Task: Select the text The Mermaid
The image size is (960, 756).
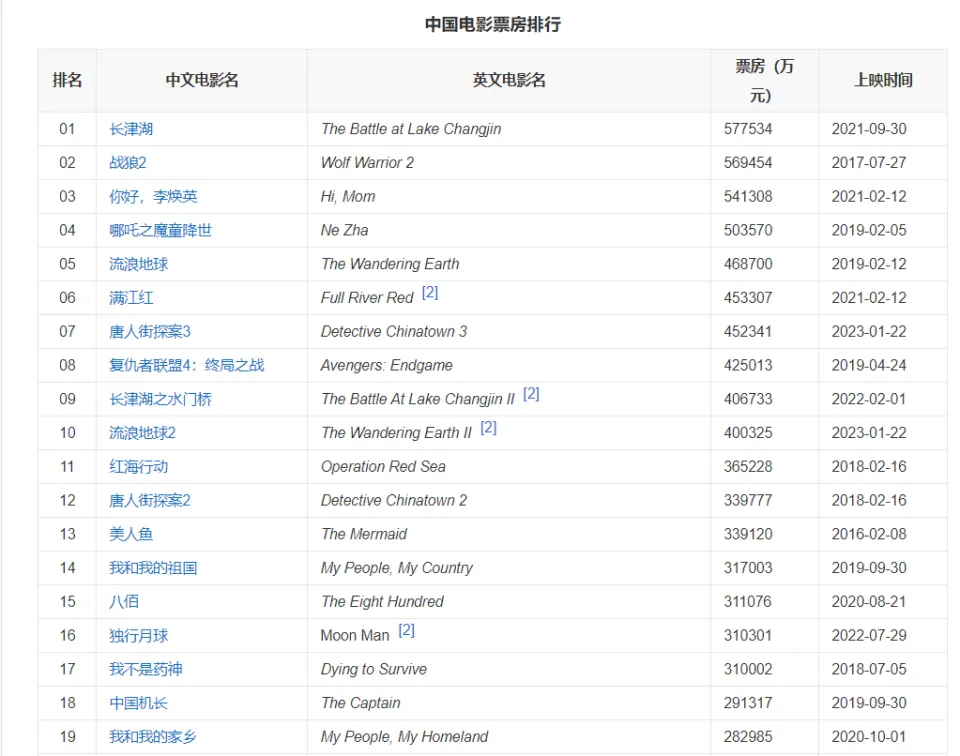Action: click(x=364, y=534)
